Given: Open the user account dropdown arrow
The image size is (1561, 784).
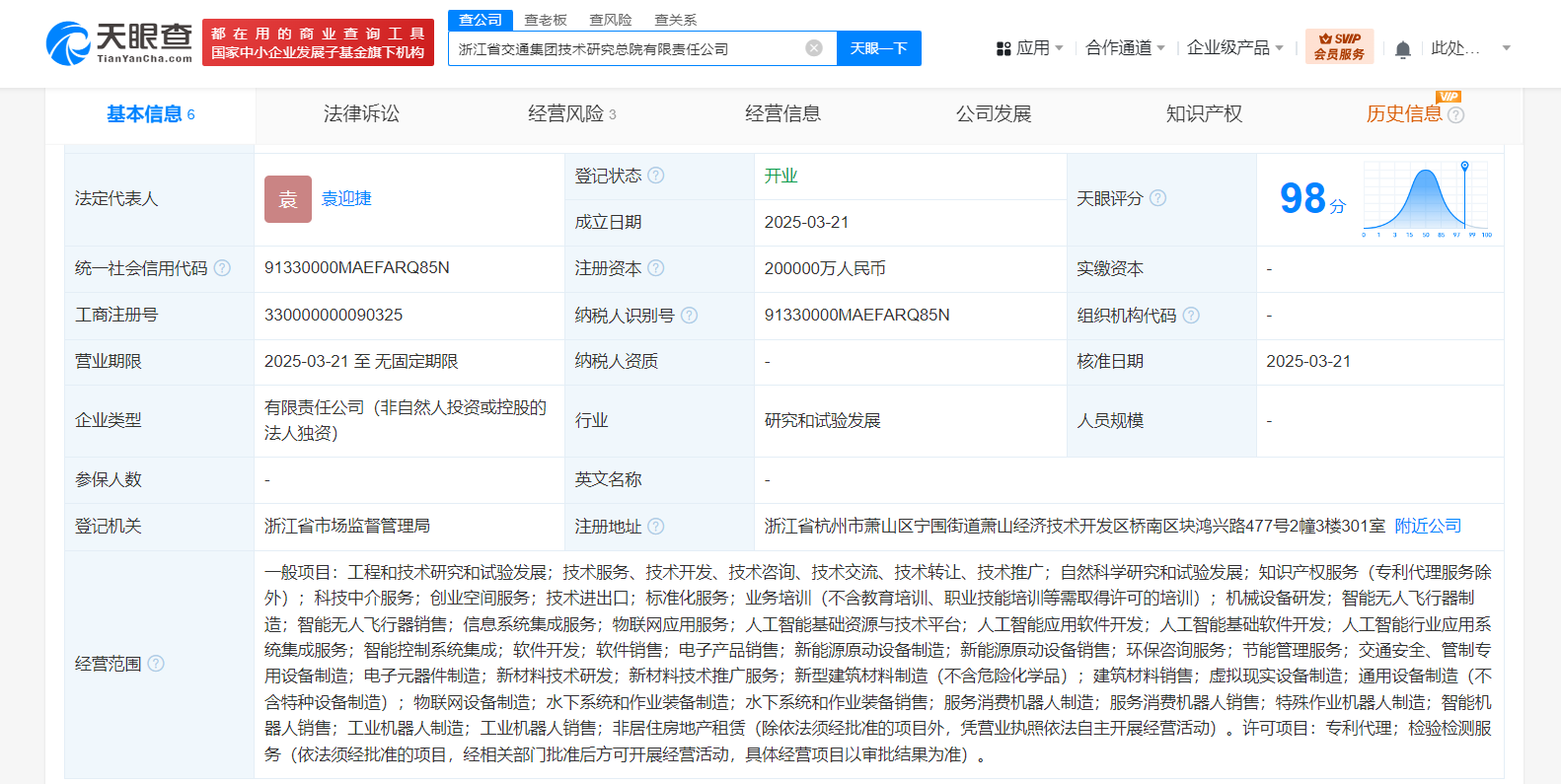Looking at the screenshot, I should pyautogui.click(x=1506, y=48).
